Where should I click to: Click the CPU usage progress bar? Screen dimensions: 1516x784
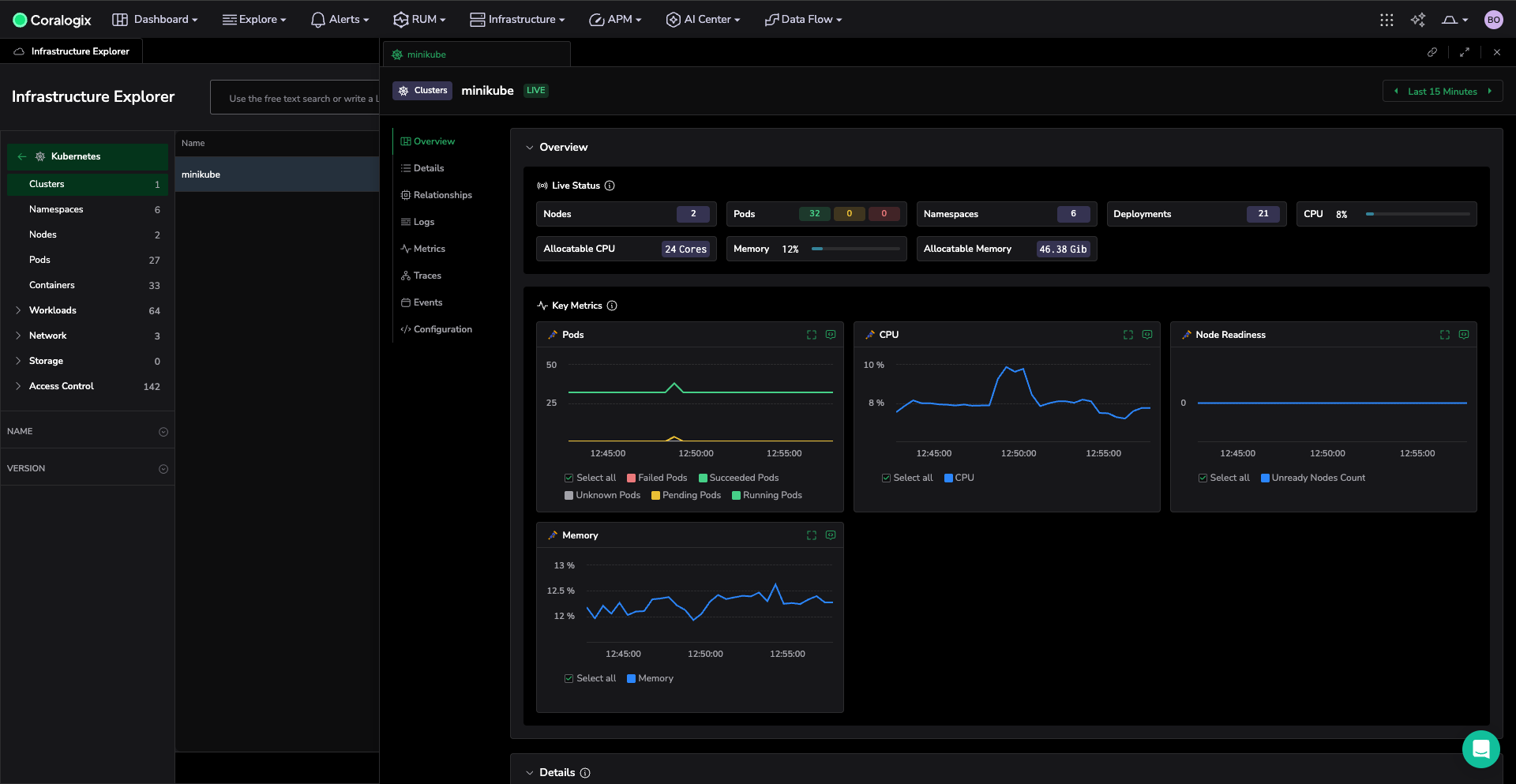click(1418, 214)
